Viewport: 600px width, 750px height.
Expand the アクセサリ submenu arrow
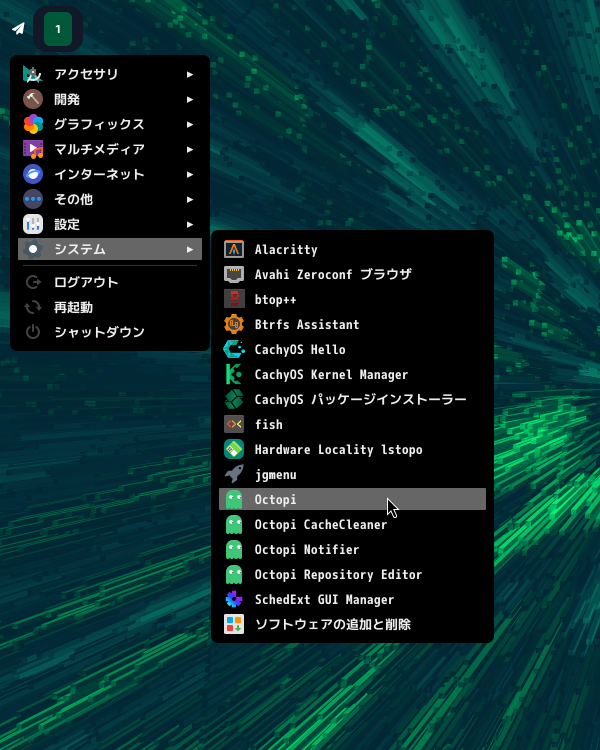coord(190,74)
